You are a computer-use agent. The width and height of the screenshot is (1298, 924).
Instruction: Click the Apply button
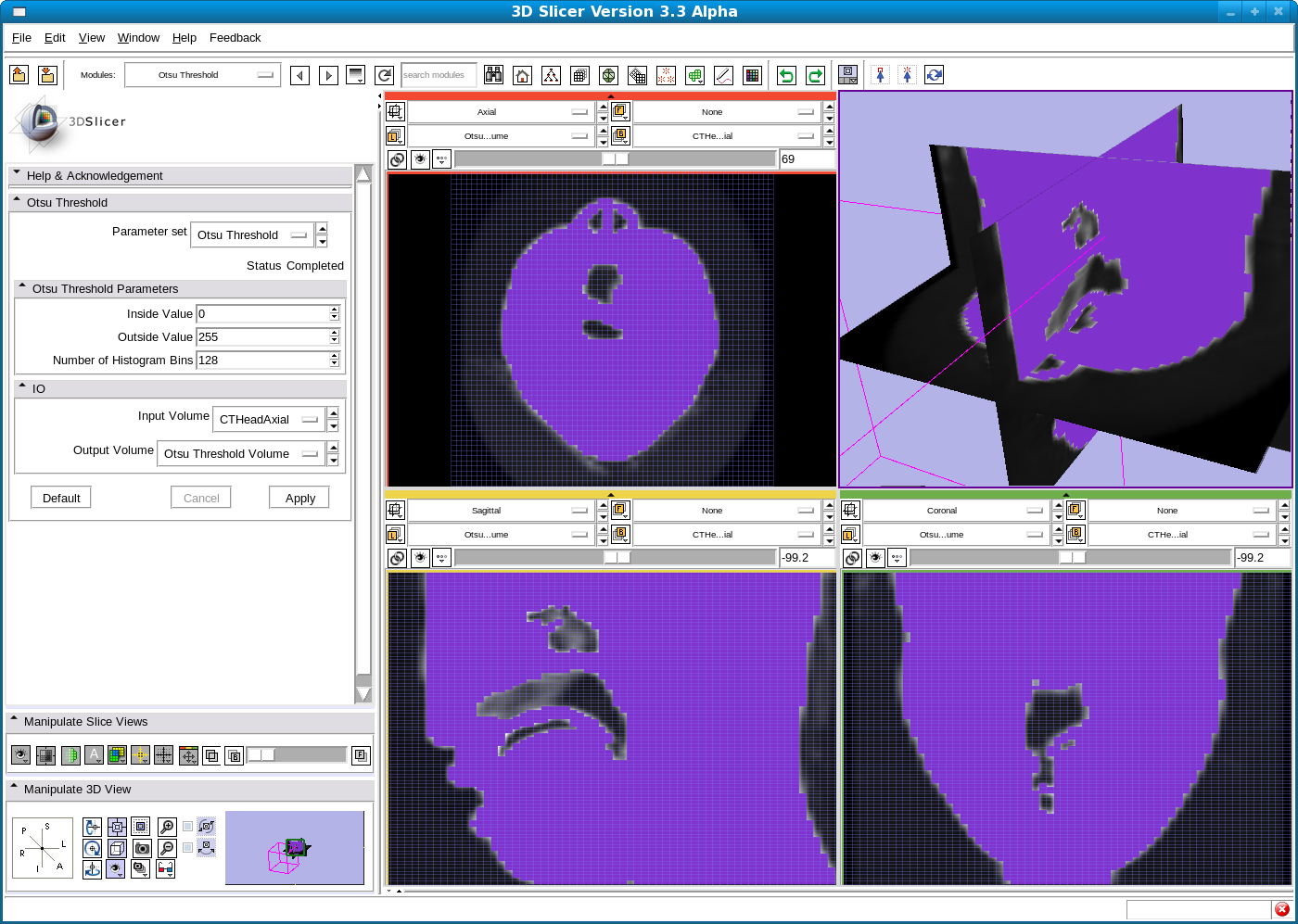pyautogui.click(x=299, y=499)
